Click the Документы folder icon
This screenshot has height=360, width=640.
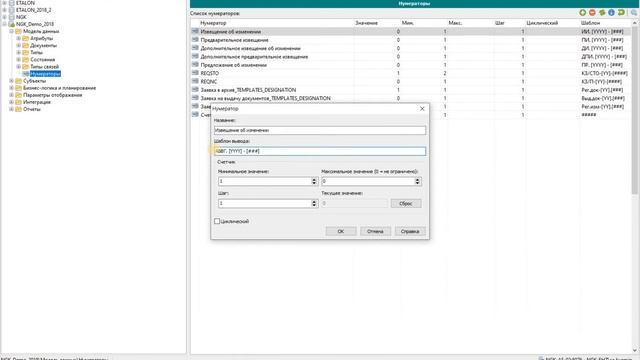25,45
